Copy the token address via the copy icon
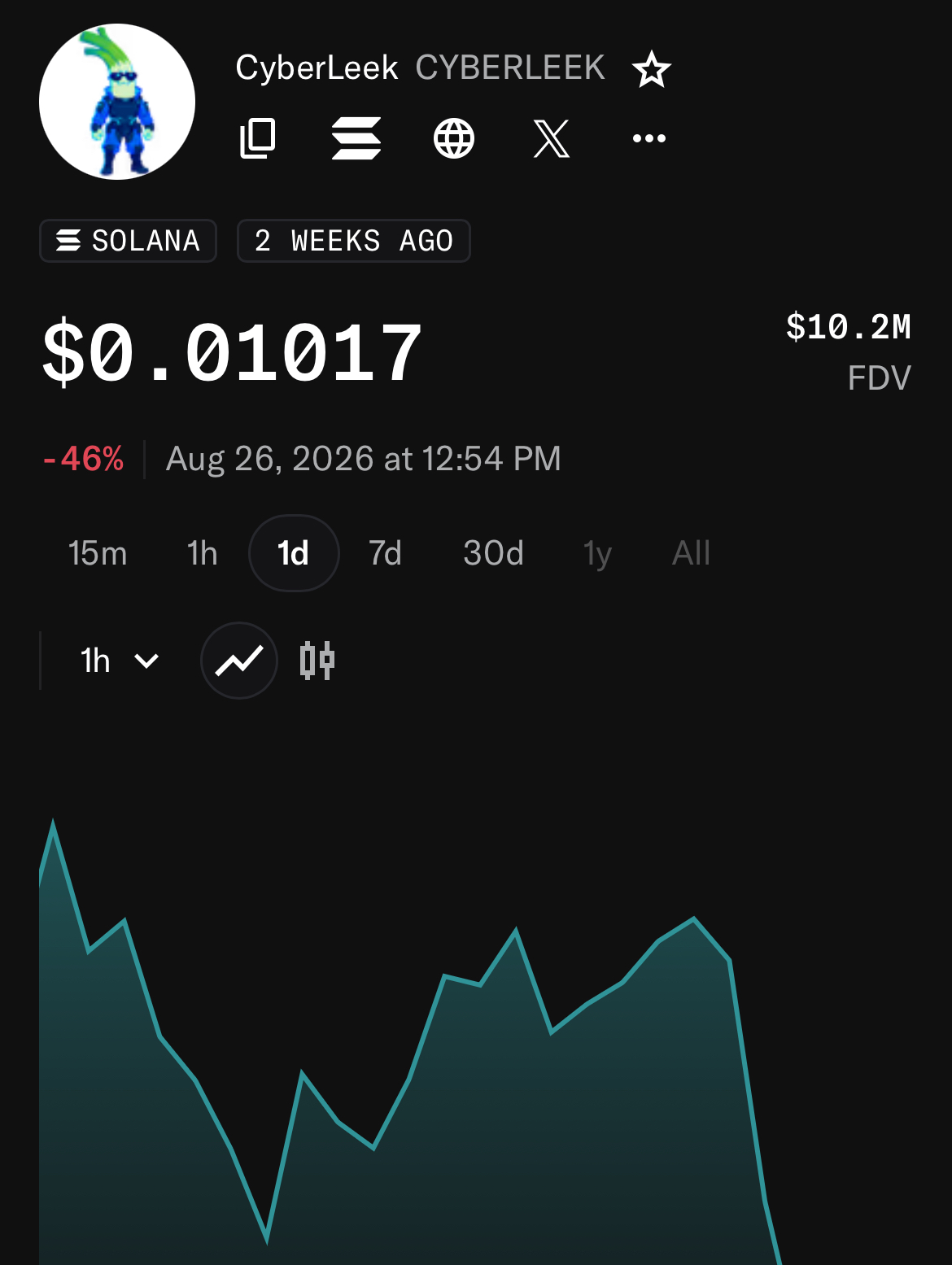 pyautogui.click(x=258, y=138)
